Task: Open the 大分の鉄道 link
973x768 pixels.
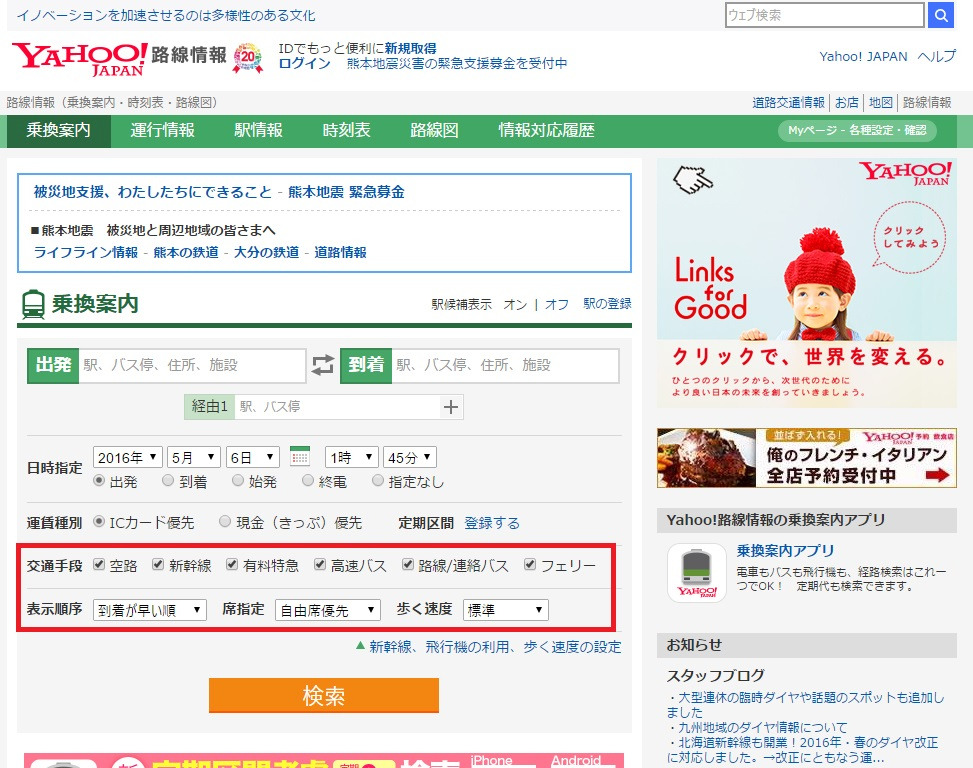Action: 266,252
